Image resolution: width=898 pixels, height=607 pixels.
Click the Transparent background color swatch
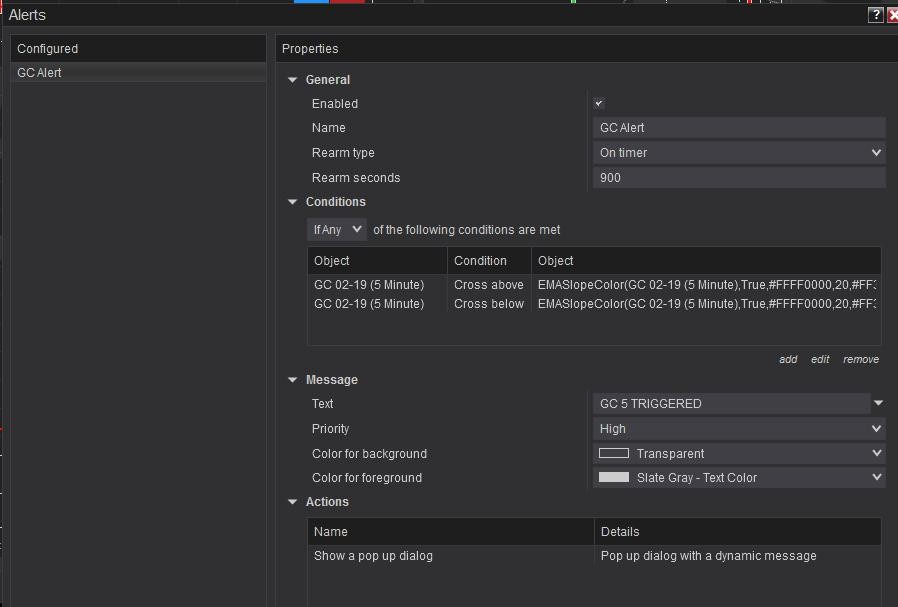(614, 454)
